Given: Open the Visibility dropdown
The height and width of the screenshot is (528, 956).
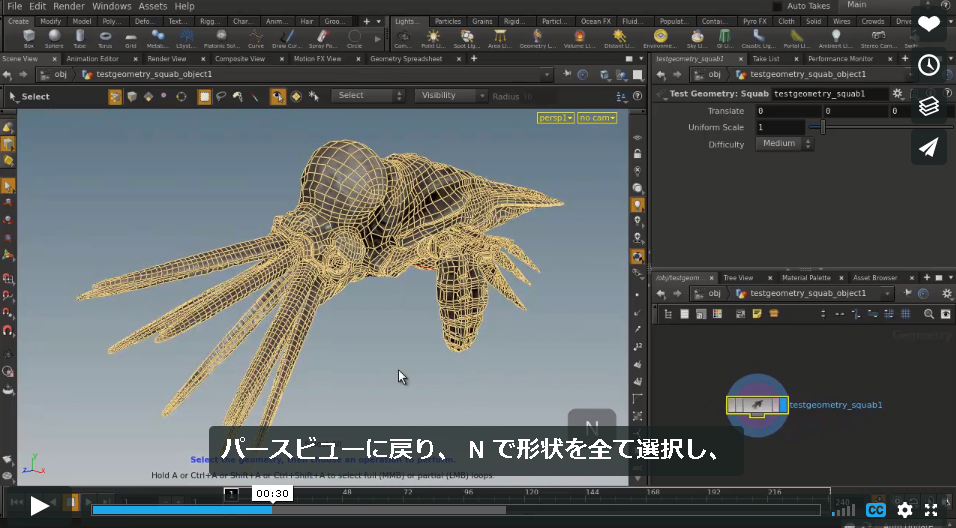Looking at the screenshot, I should pyautogui.click(x=451, y=96).
